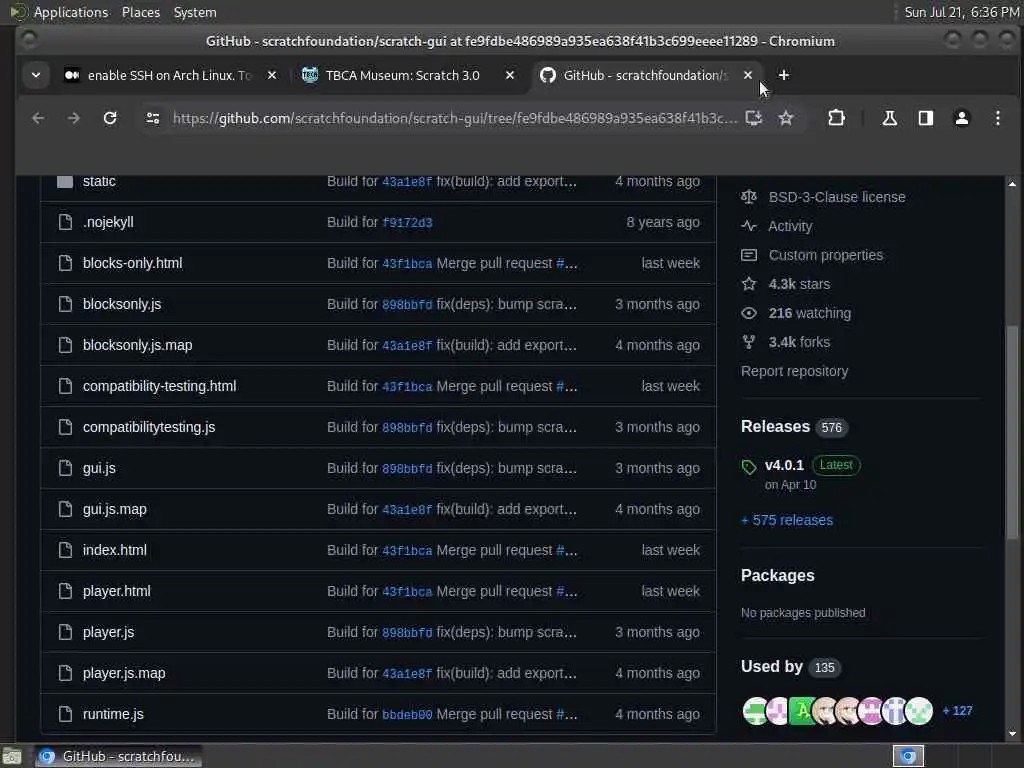Click the clock showing Sun Jul 21
Image resolution: width=1024 pixels, height=768 pixels.
[961, 12]
